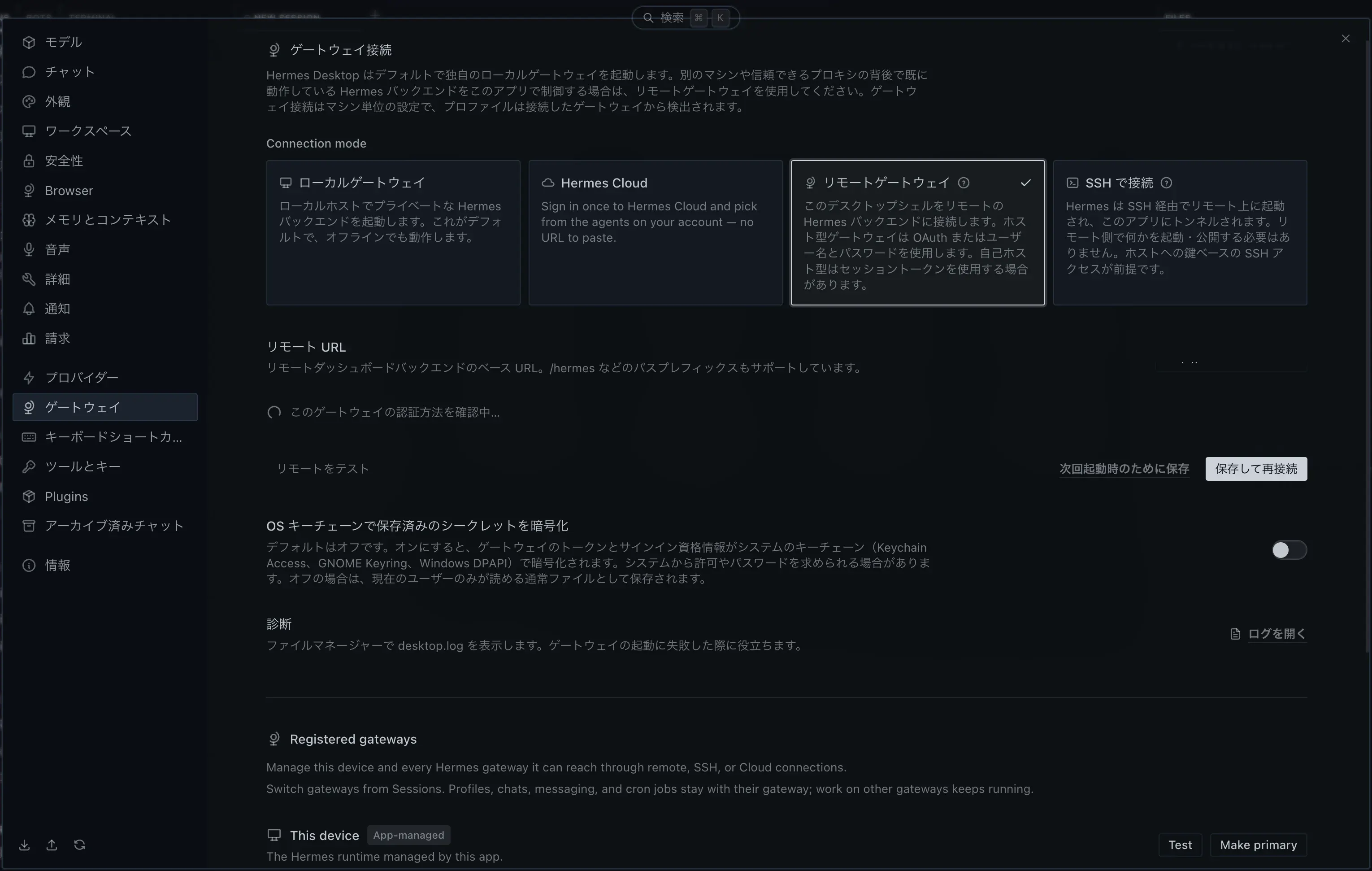Select the ローカルゲートウェイ connection mode
The width and height of the screenshot is (1372, 871).
click(x=393, y=233)
